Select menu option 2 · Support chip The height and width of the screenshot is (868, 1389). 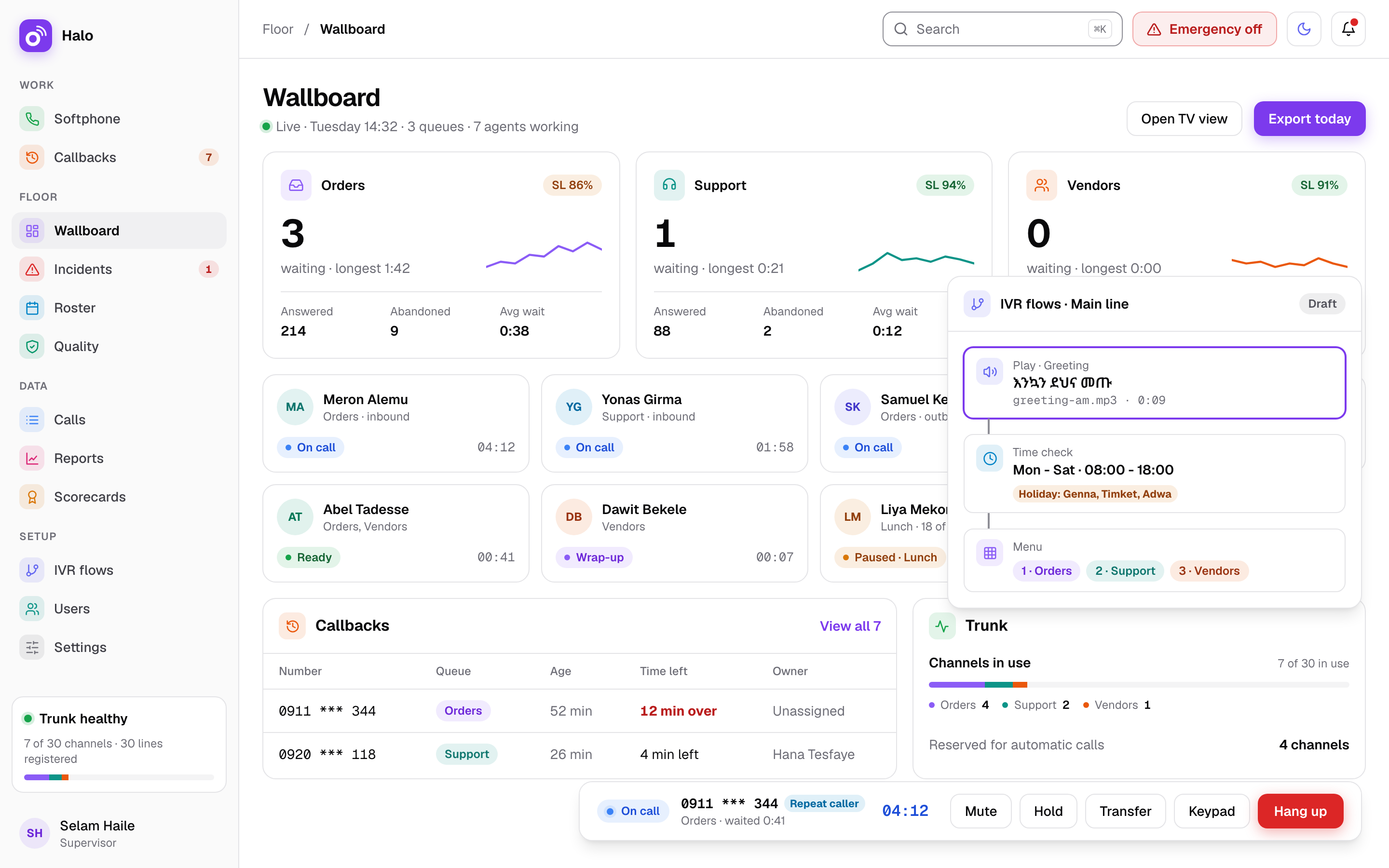[x=1124, y=570]
